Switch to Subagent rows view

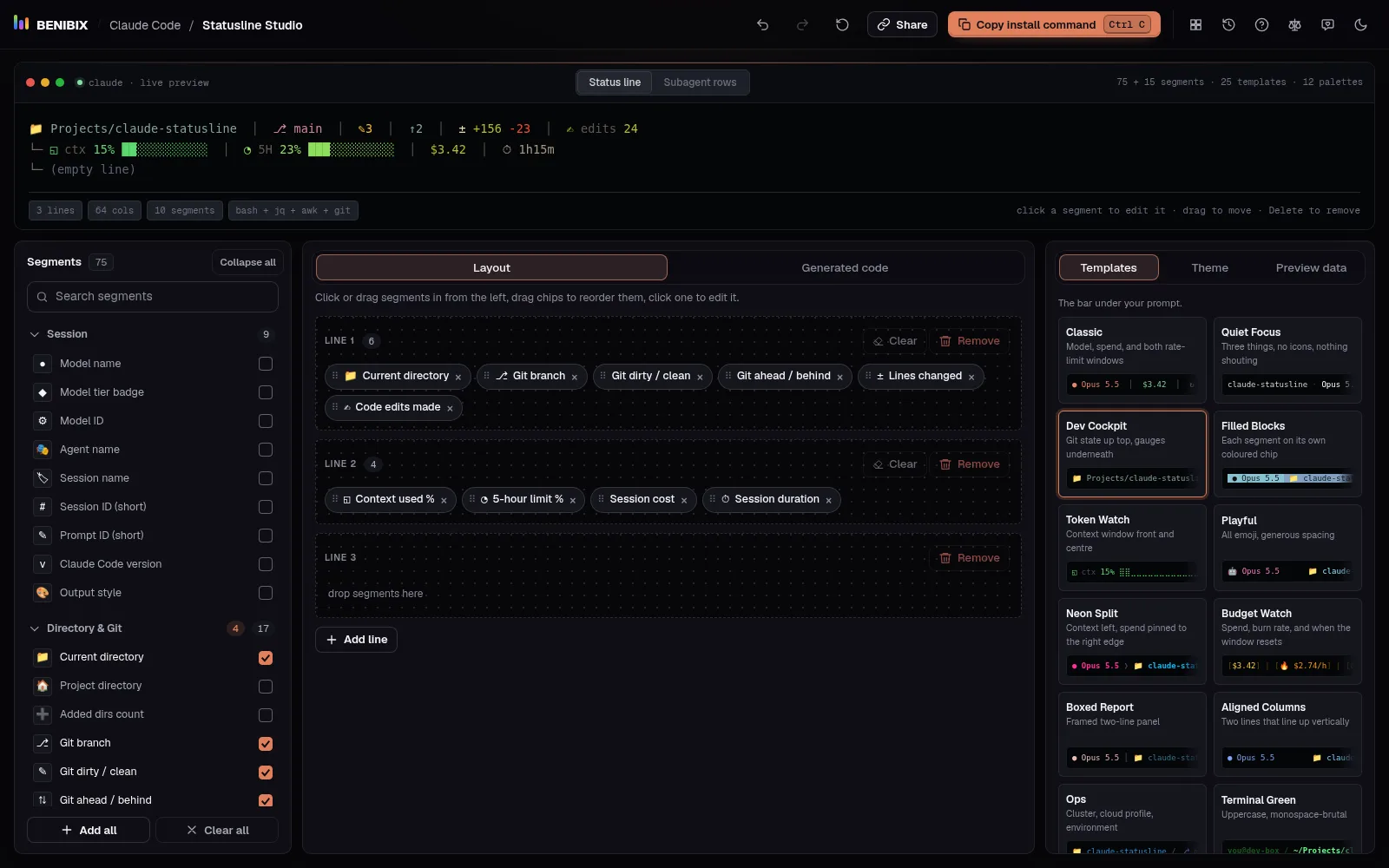tap(700, 82)
